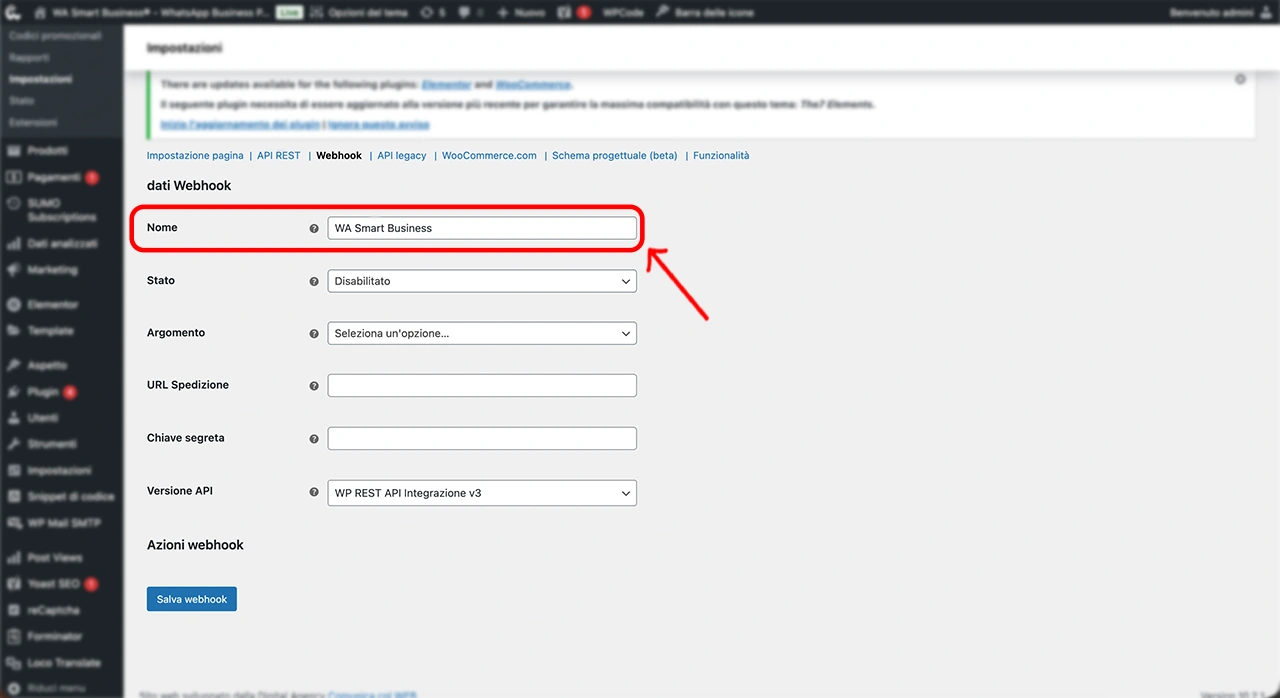Viewport: 1280px width, 698px height.
Task: Click the help icon beside Argomento
Action: [x=314, y=334]
